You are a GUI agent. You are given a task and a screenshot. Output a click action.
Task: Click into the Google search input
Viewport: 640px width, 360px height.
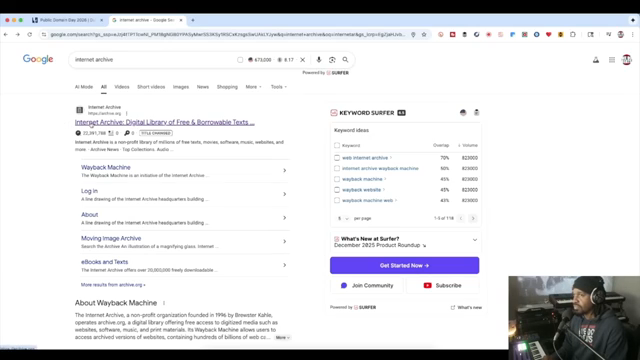pos(153,60)
